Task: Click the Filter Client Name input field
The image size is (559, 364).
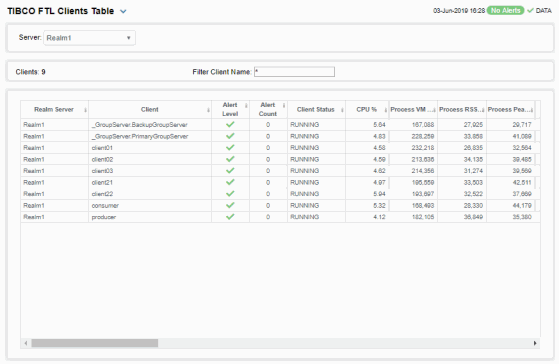Action: (294, 72)
